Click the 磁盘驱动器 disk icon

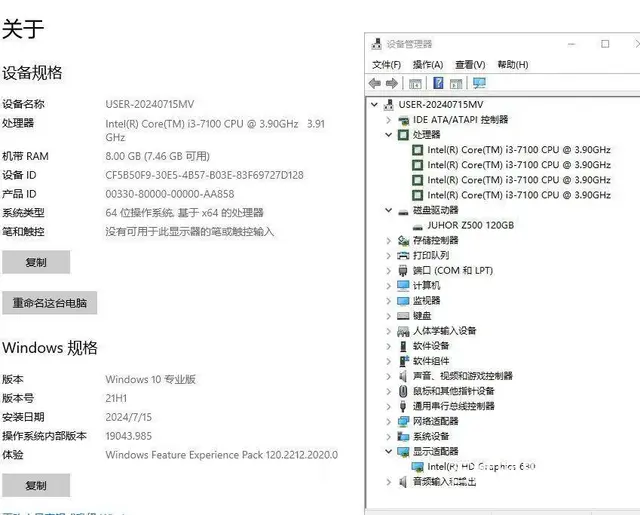pos(403,211)
